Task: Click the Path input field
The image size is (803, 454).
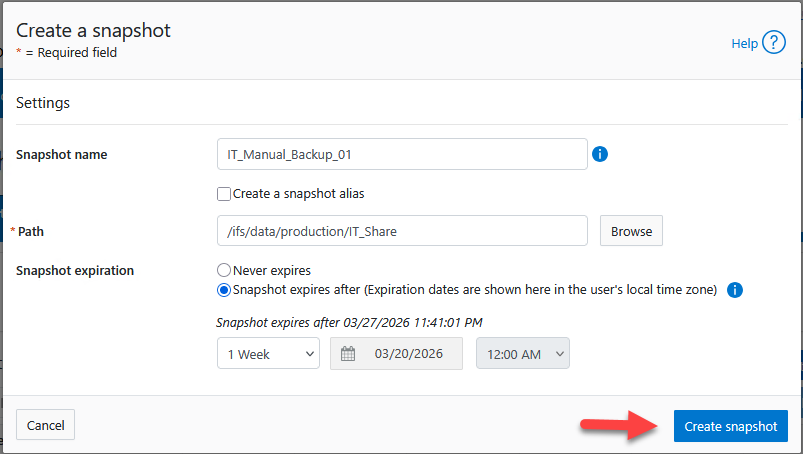Action: pyautogui.click(x=402, y=231)
